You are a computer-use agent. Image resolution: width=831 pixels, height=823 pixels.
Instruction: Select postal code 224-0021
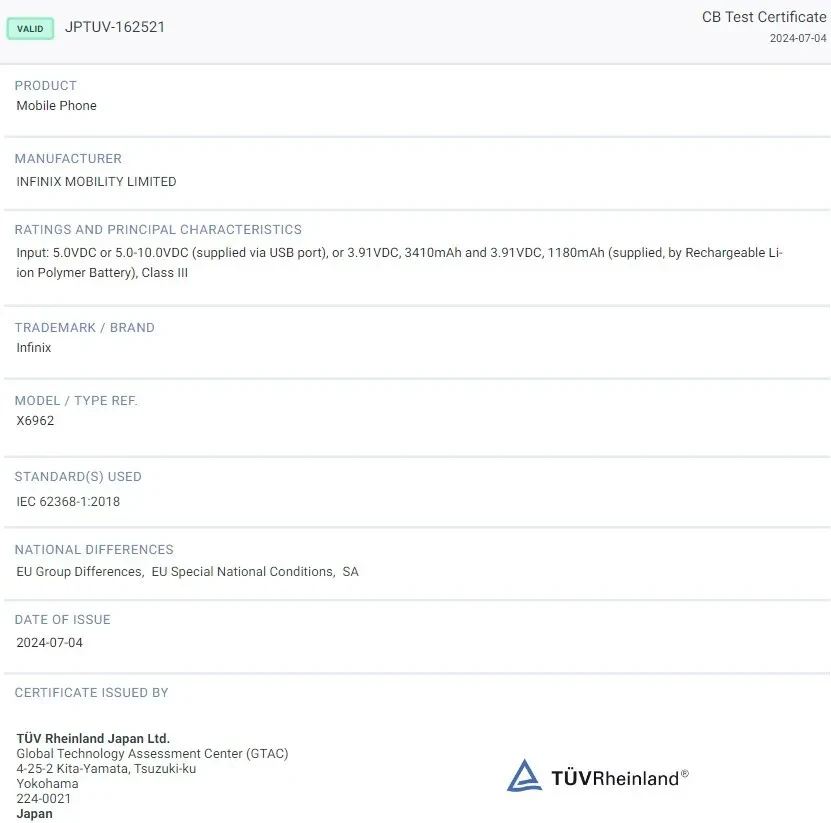coord(44,799)
